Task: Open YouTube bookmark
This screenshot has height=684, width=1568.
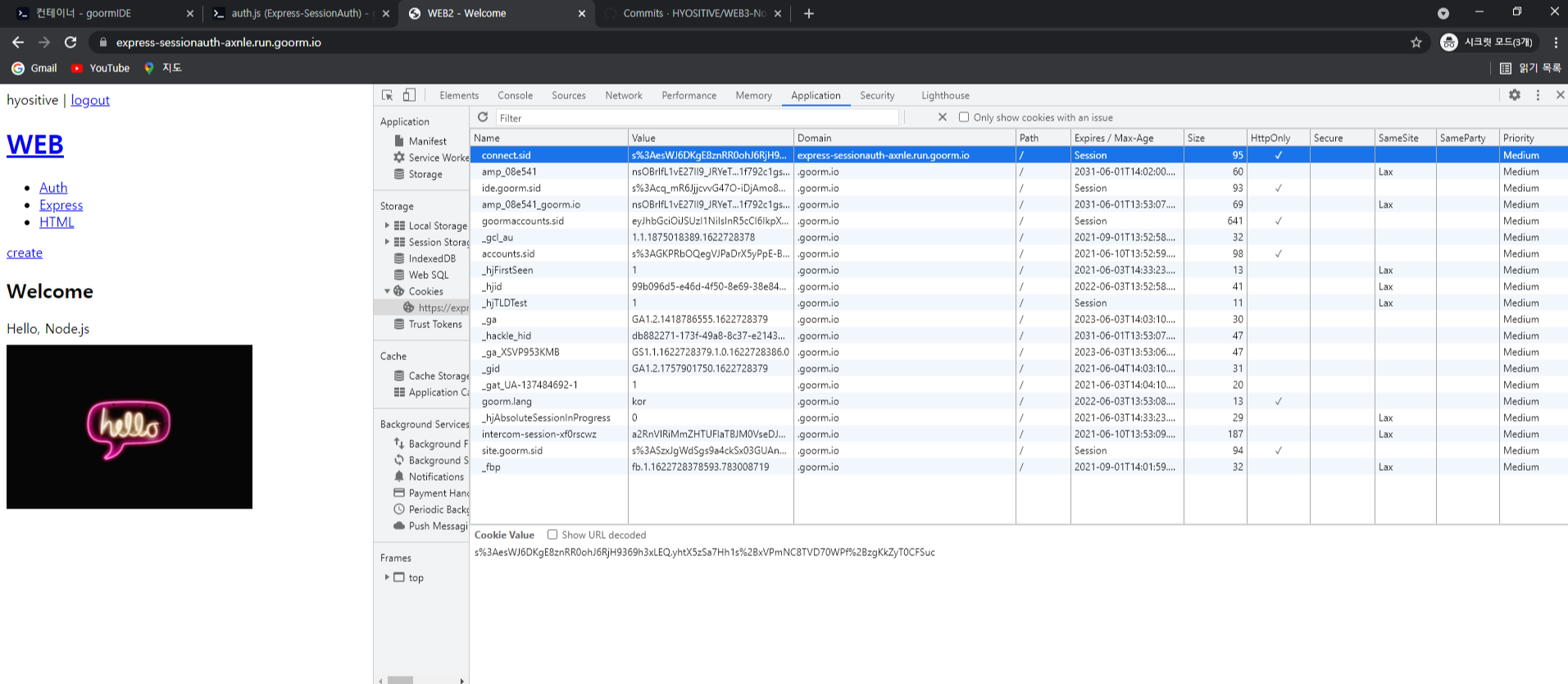Action: tap(101, 68)
